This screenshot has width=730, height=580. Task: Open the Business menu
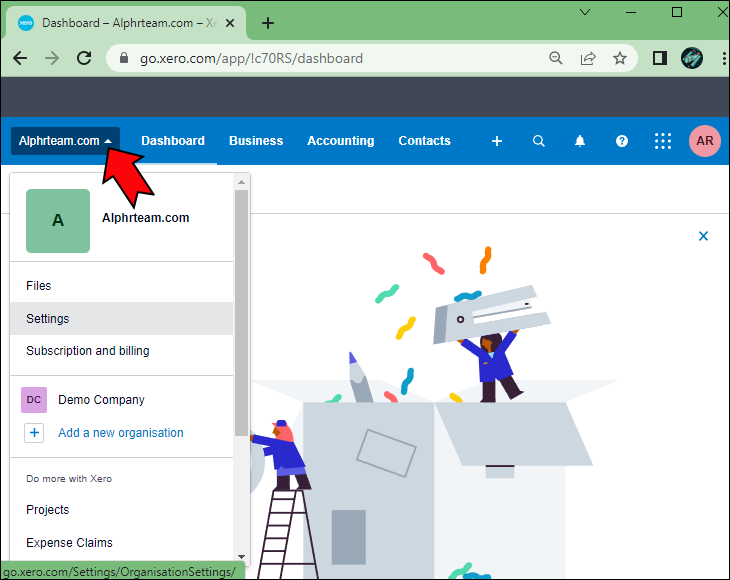256,141
